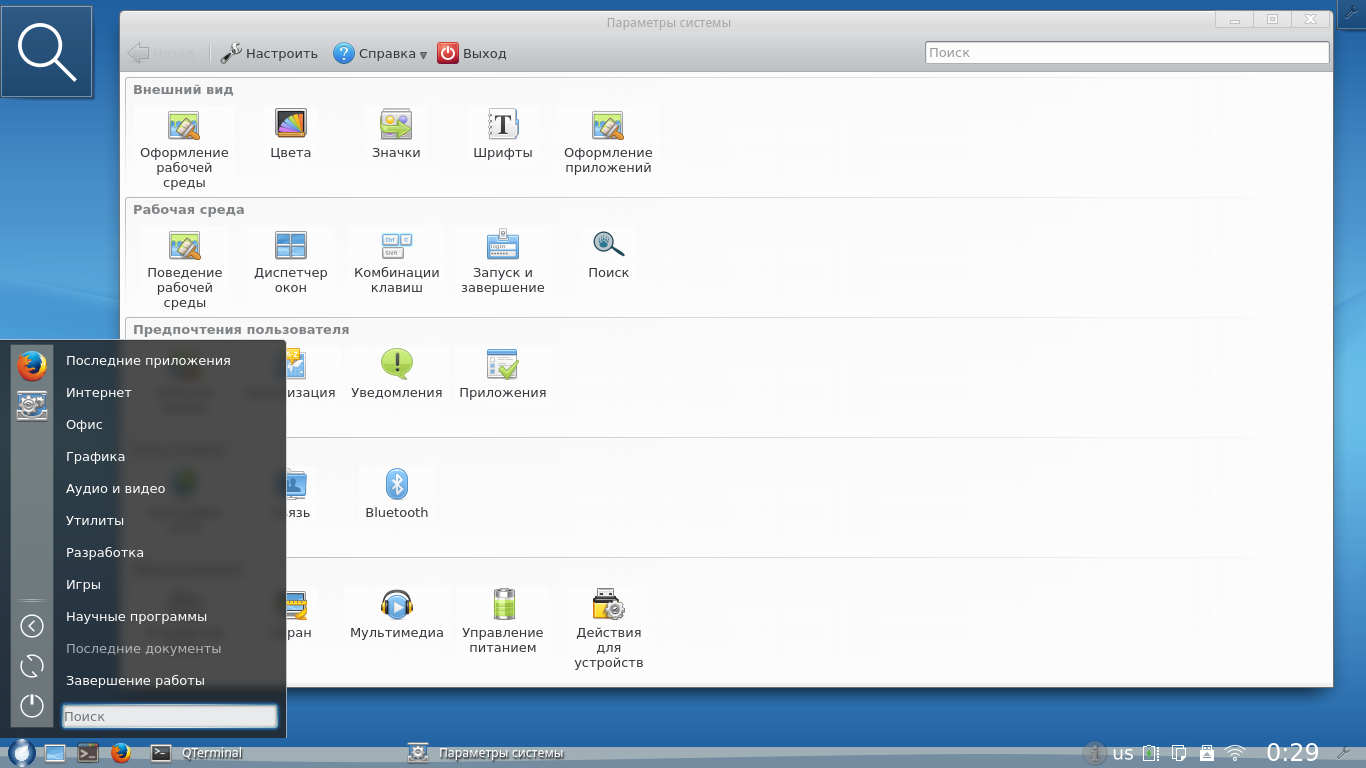Open the Аудио и видео menu category
1366x768 pixels.
115,489
